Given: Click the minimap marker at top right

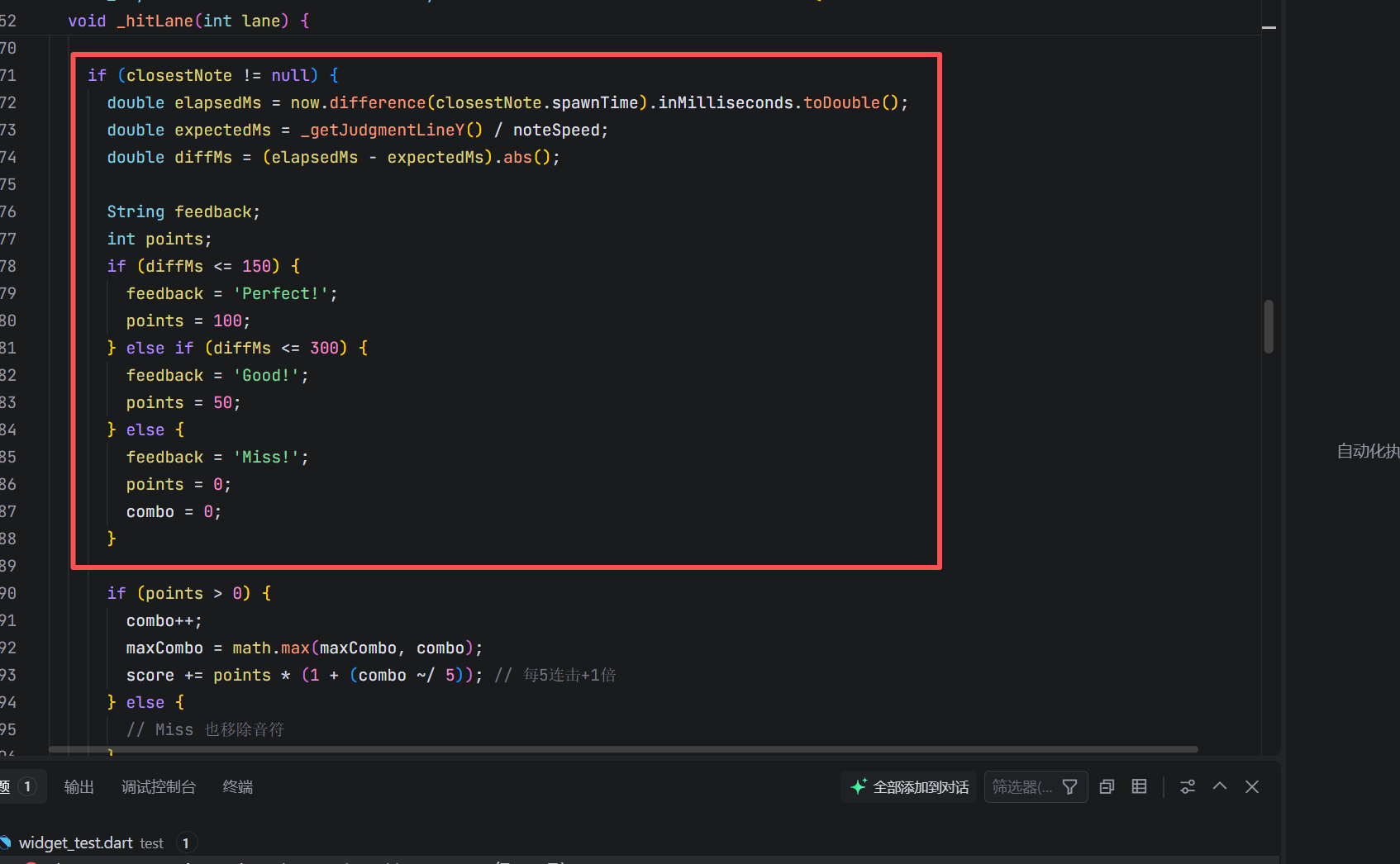Looking at the screenshot, I should 1269,28.
